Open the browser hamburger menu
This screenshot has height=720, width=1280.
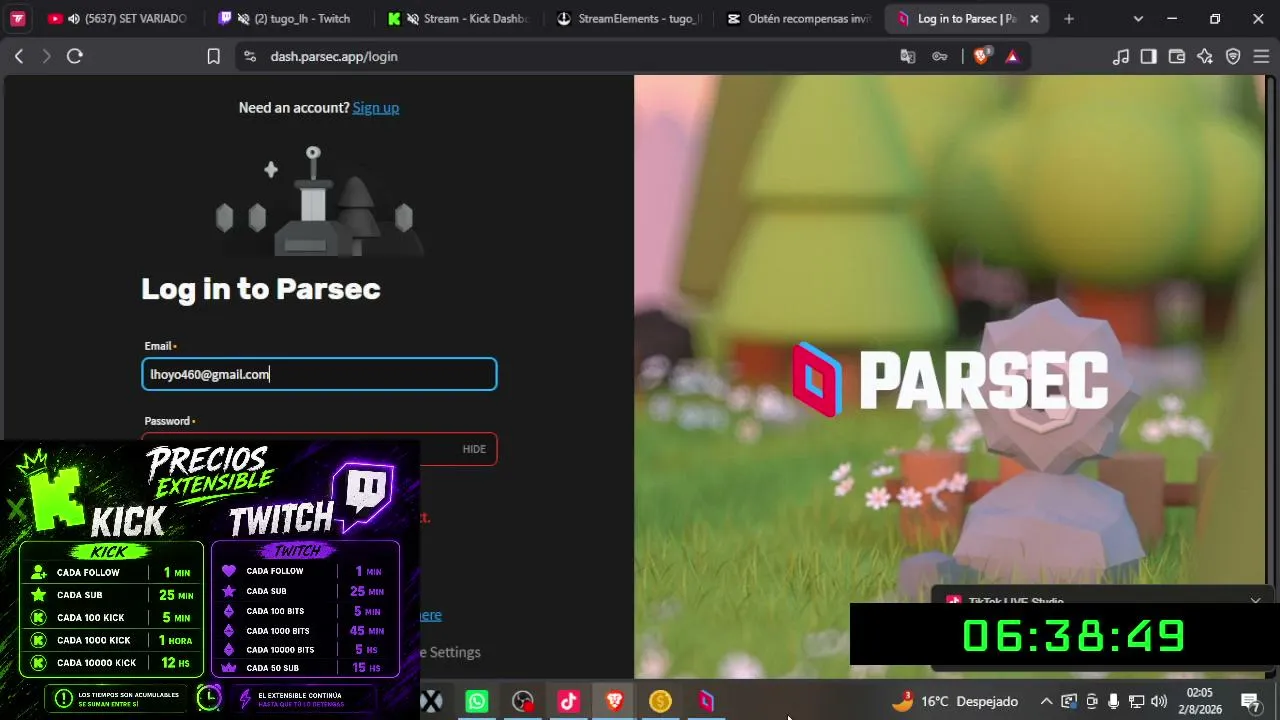tap(1259, 57)
